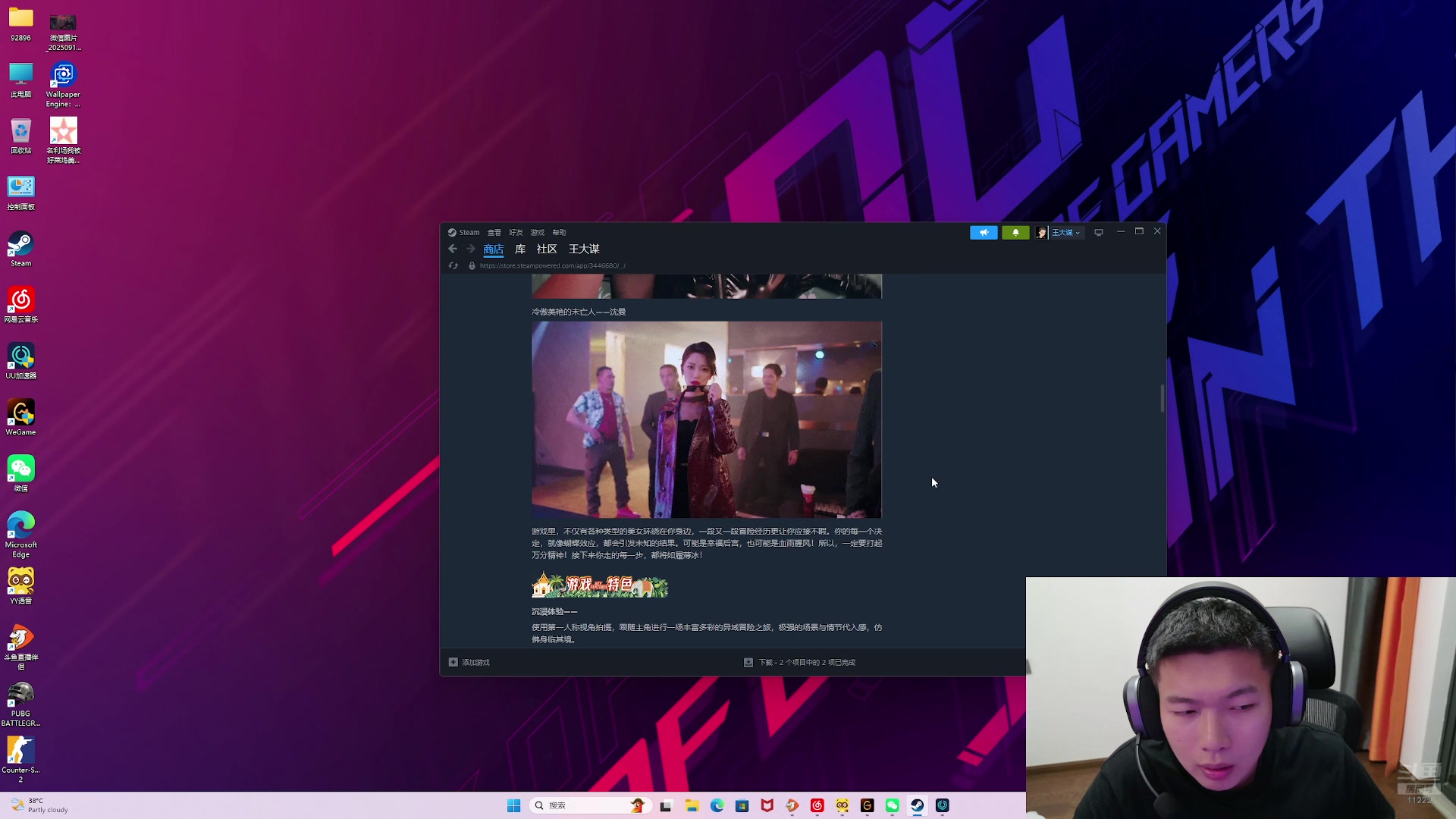Click the 沉浸体验 heading text

tap(554, 611)
